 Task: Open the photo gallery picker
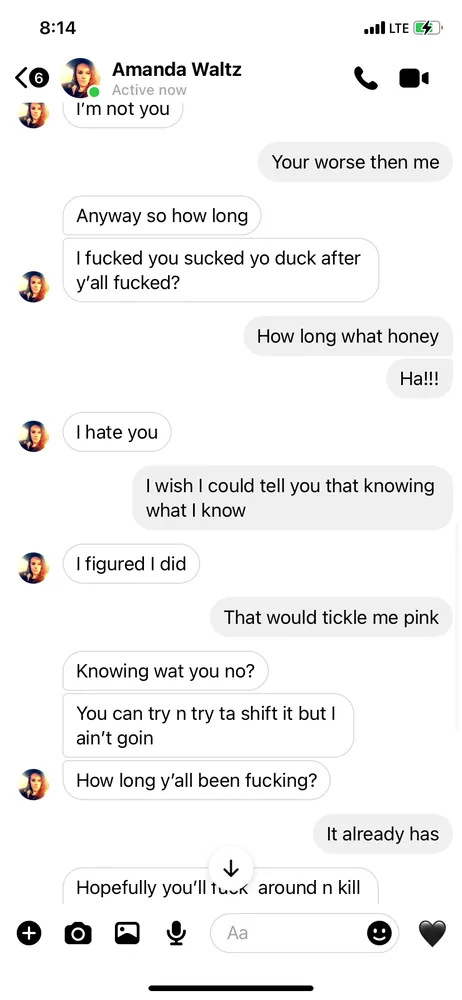coord(127,933)
